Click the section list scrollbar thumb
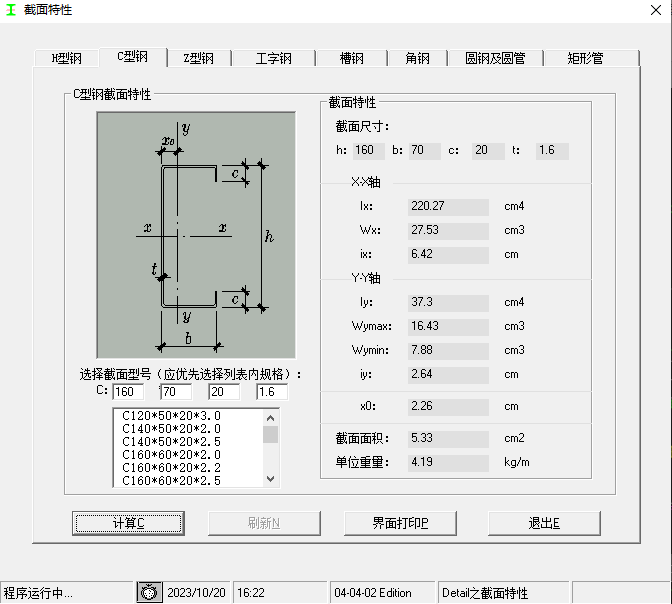The image size is (672, 604). point(270,434)
